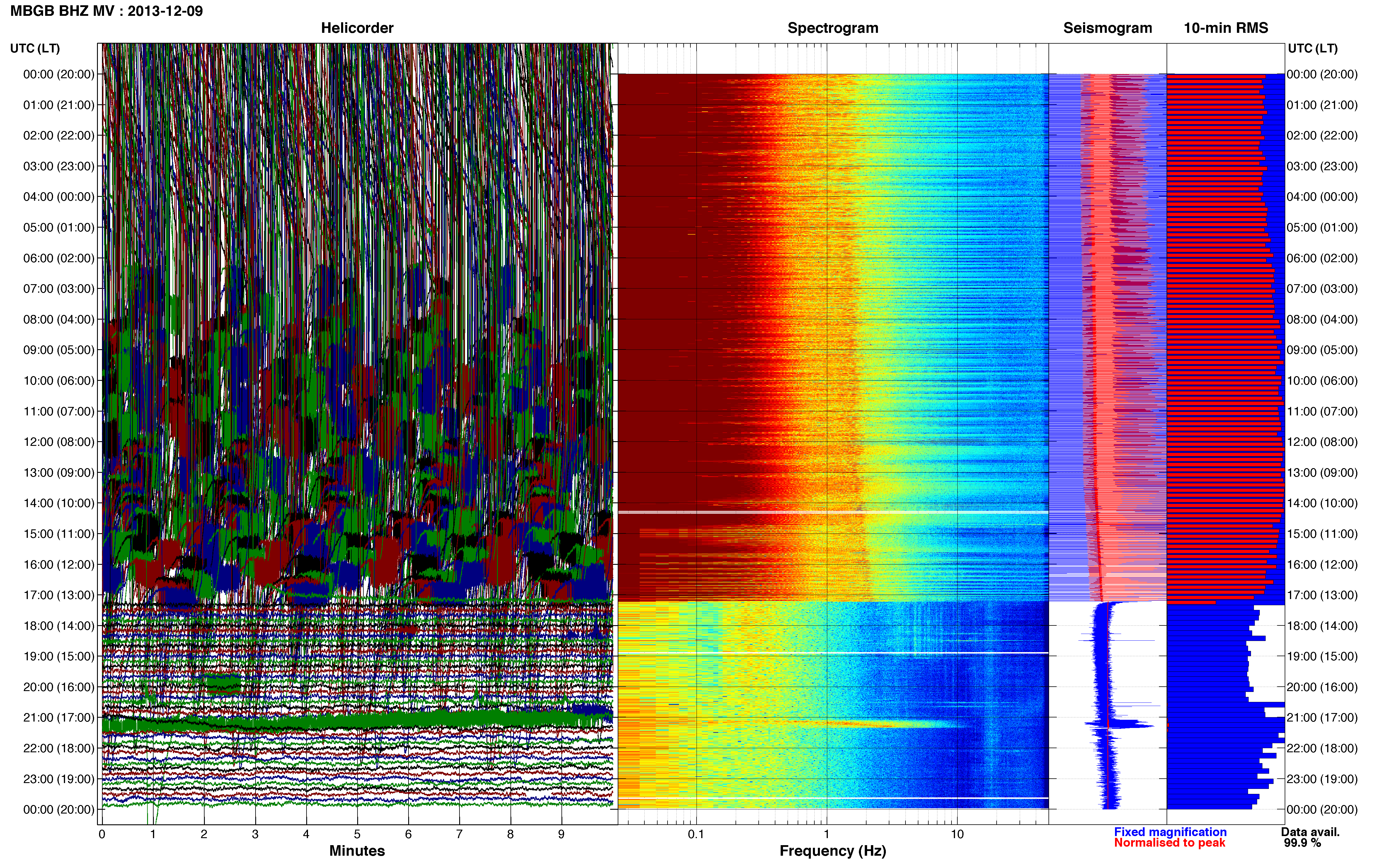Click '02:00 (22:00)' on the Helicorder time axis
The height and width of the screenshot is (868, 1389).
pos(59,135)
